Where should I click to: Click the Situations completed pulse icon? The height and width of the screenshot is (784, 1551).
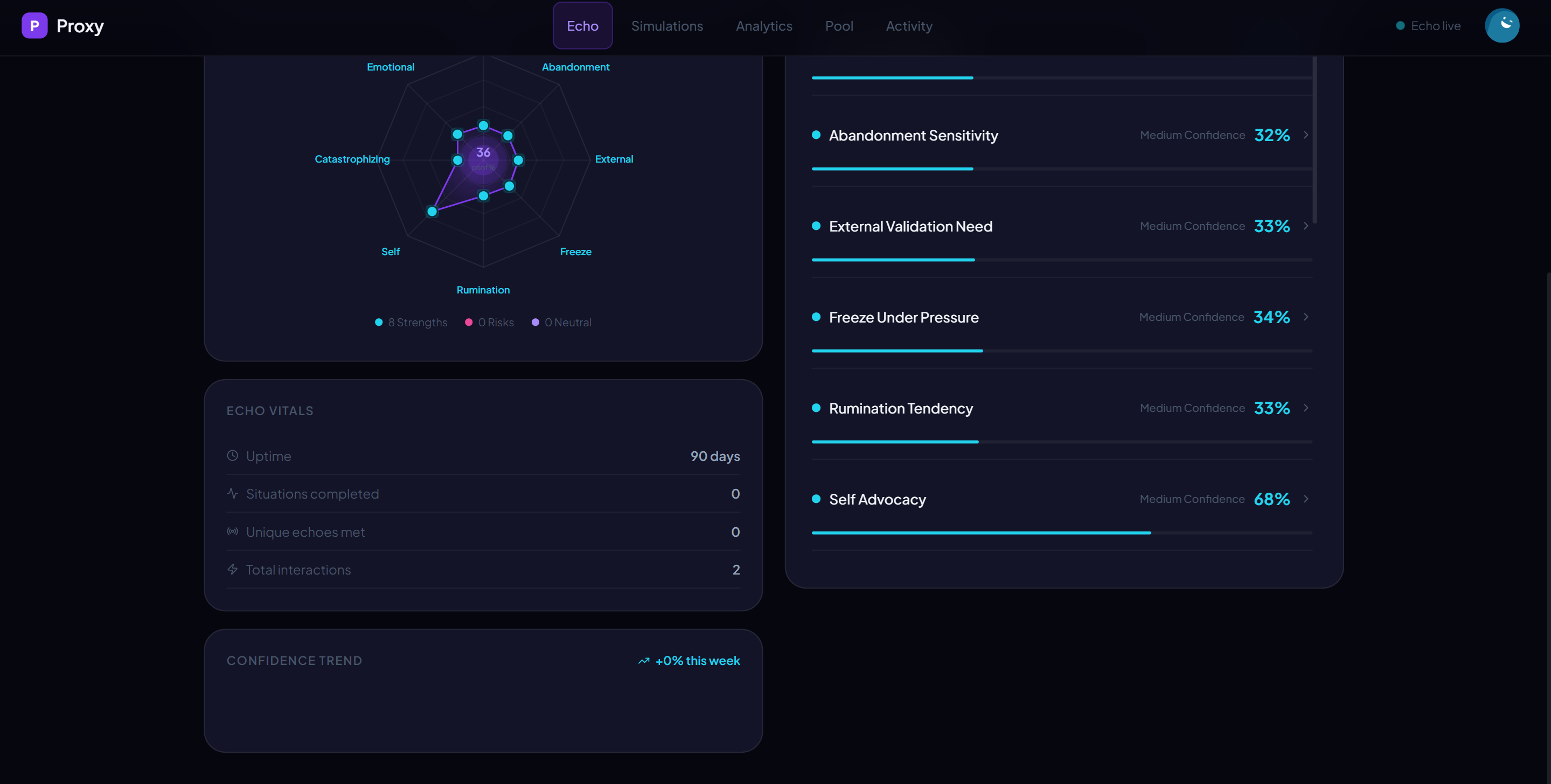pyautogui.click(x=232, y=493)
